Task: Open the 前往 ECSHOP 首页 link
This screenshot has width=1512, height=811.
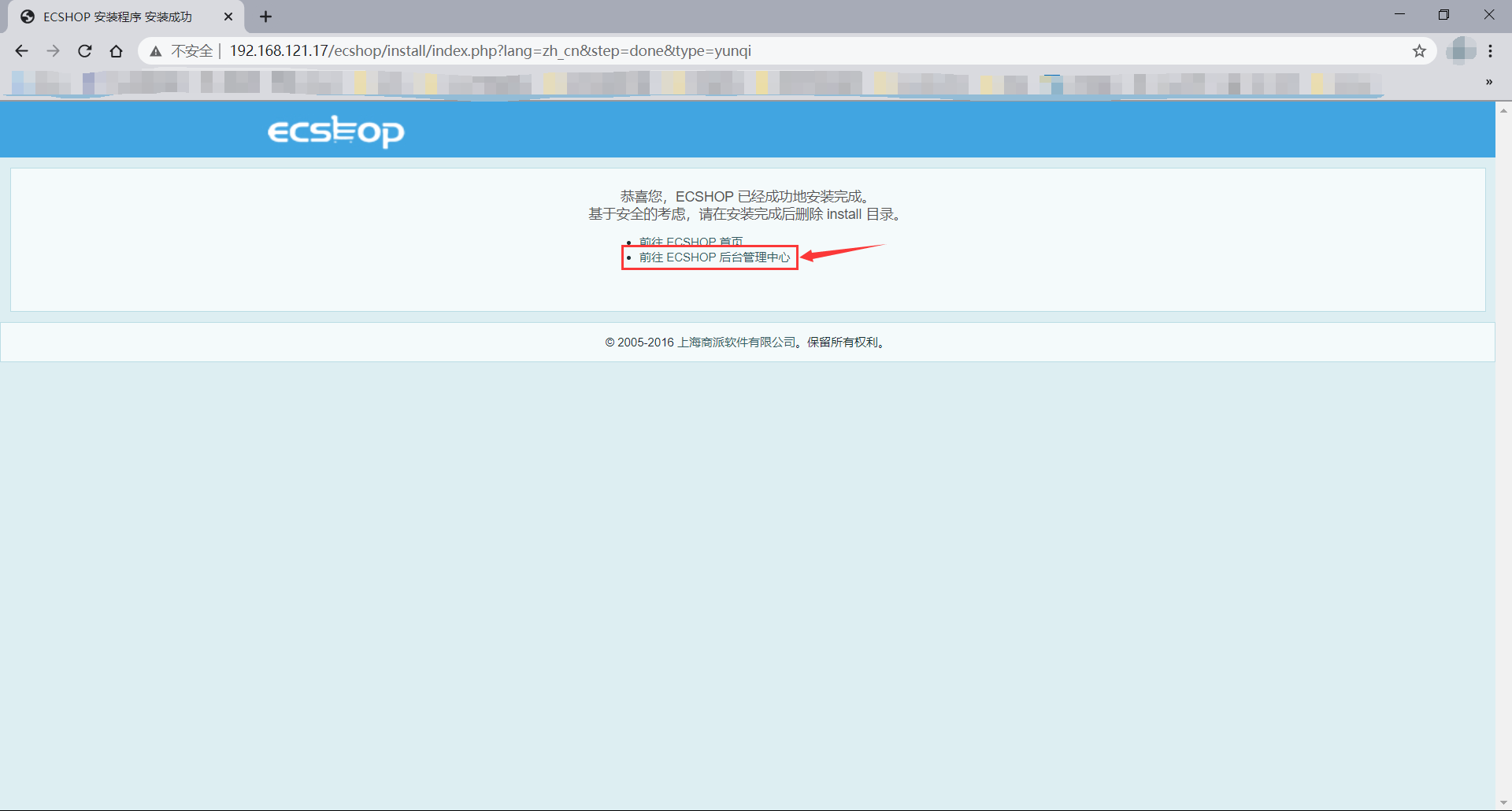Action: 691,242
